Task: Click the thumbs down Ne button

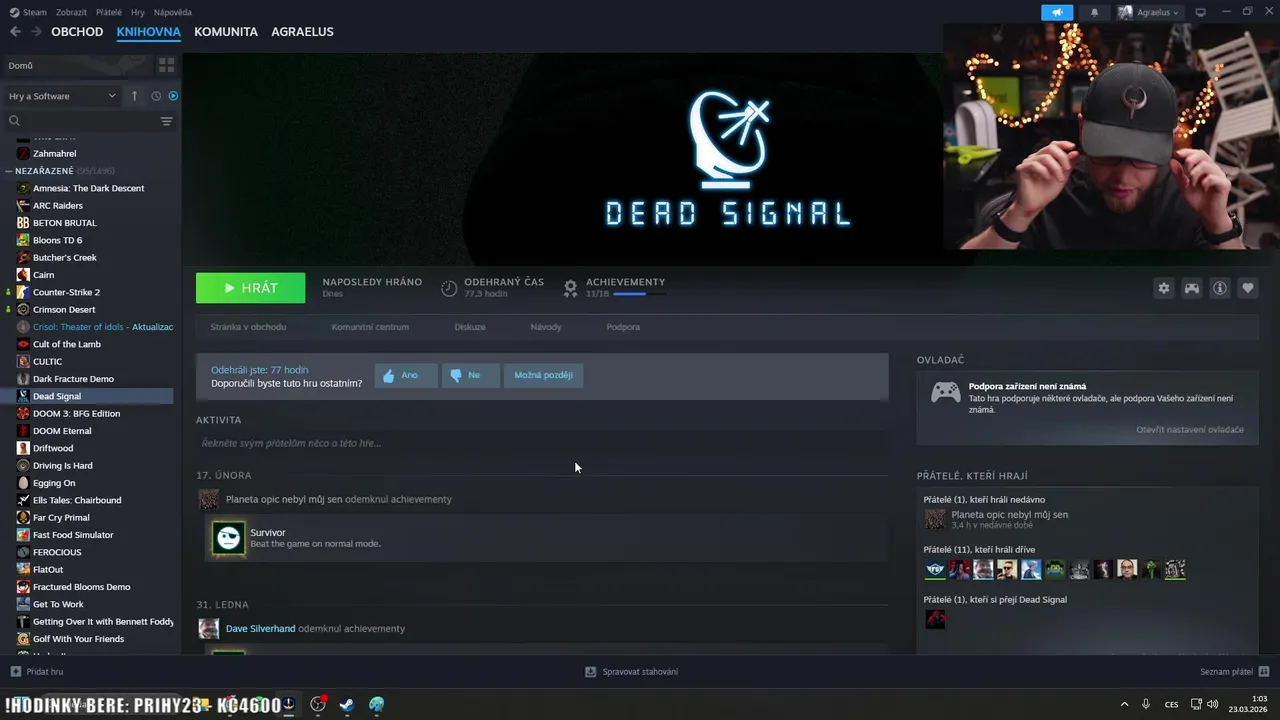Action: click(x=470, y=375)
